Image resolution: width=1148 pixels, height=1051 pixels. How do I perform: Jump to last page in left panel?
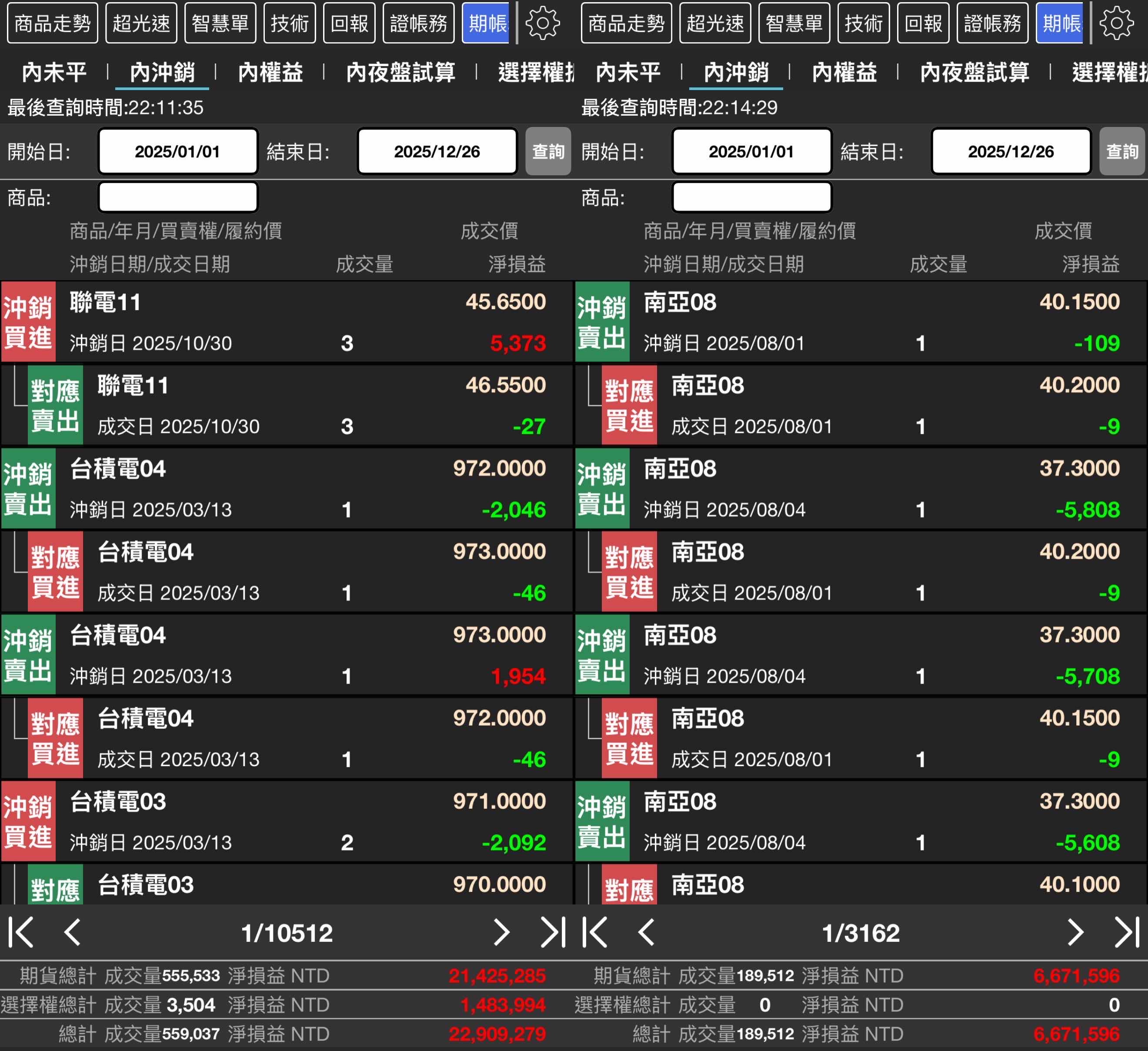point(552,933)
